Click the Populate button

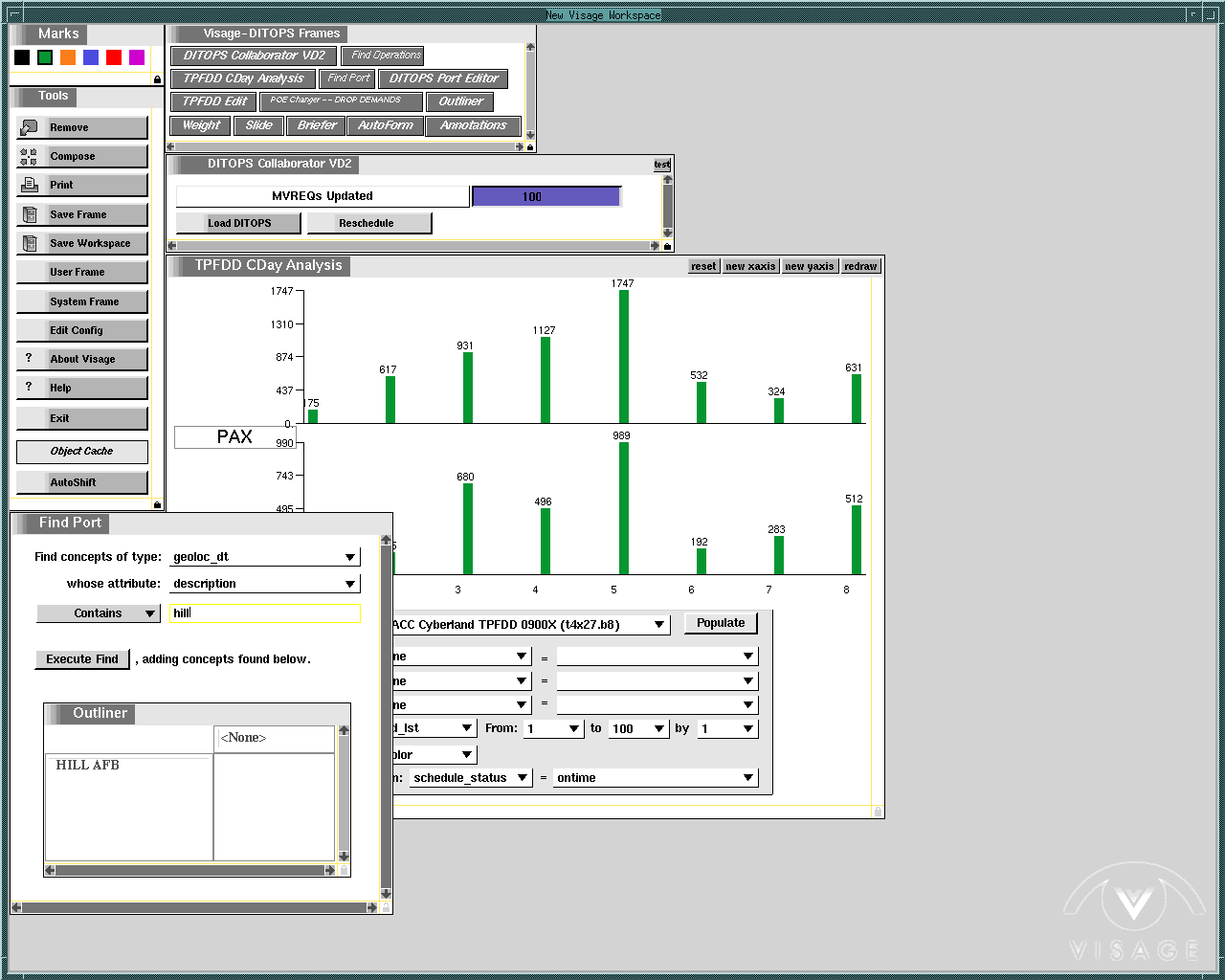coord(721,623)
